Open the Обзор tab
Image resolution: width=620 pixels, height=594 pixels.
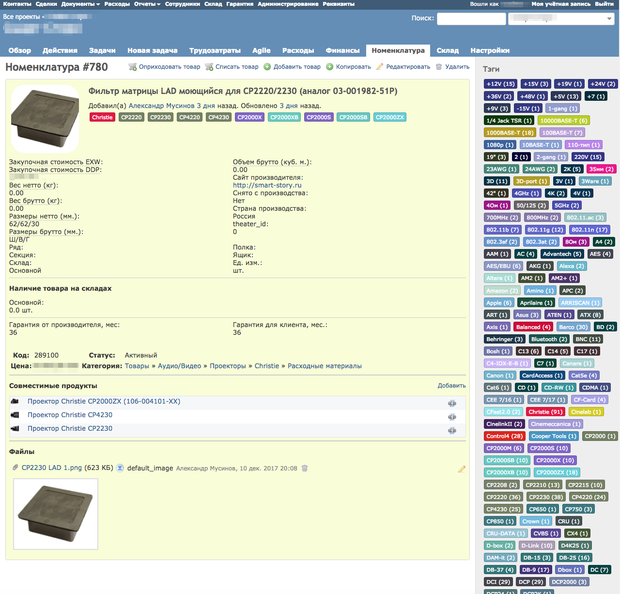coord(20,50)
